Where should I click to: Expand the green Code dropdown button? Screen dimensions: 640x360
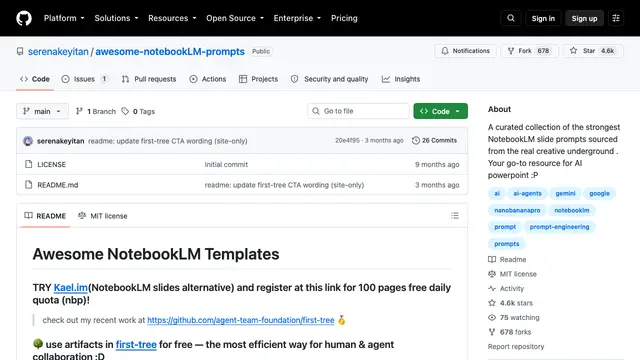440,111
